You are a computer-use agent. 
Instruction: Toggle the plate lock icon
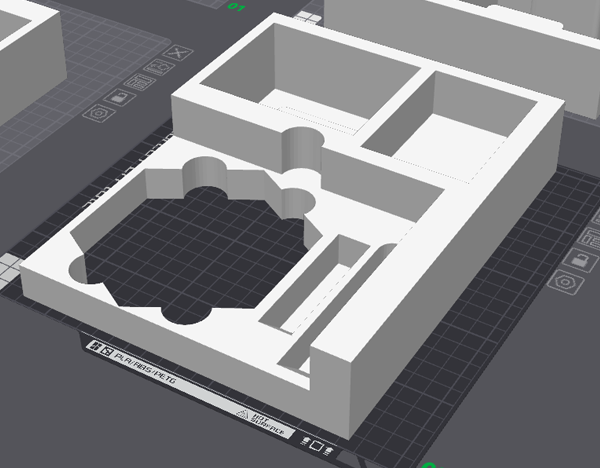[x=119, y=98]
